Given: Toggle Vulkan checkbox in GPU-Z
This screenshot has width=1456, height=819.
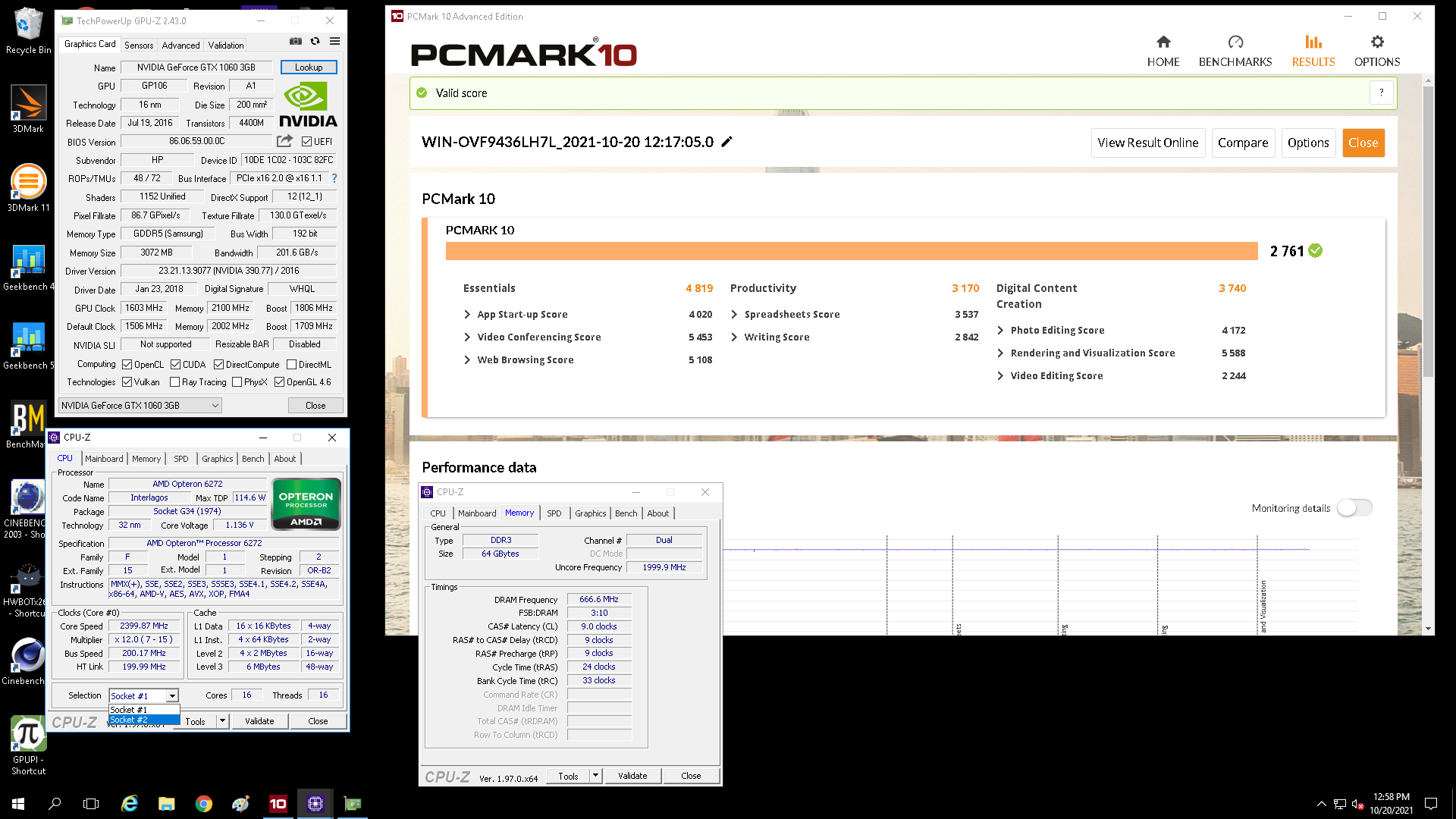Looking at the screenshot, I should click(127, 382).
